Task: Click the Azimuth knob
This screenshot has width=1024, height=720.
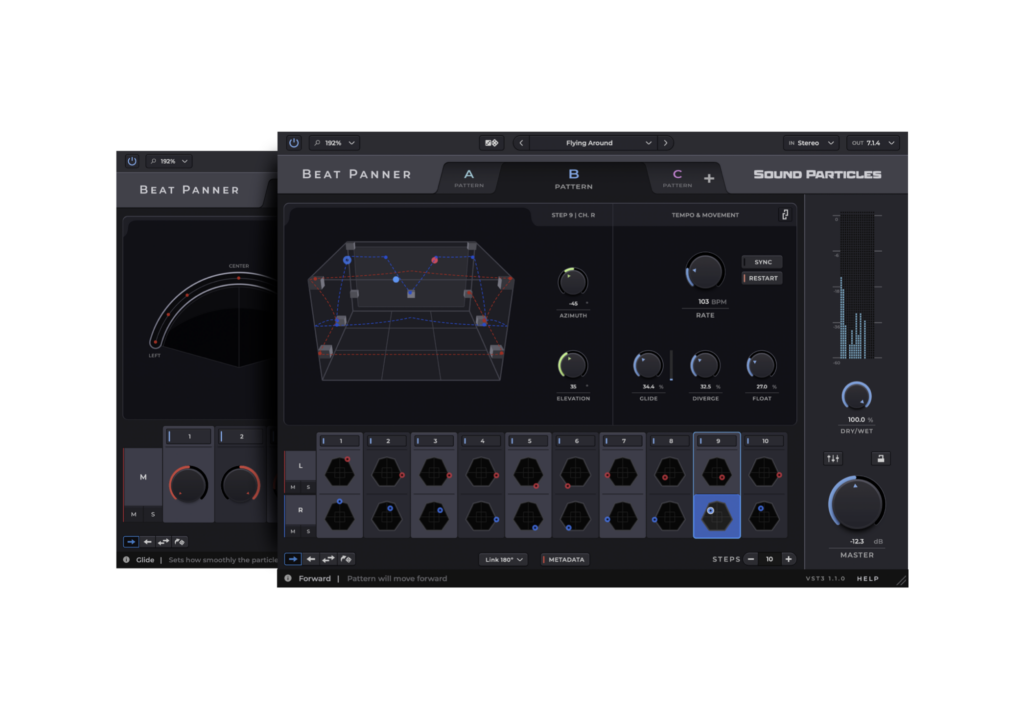Action: [572, 282]
